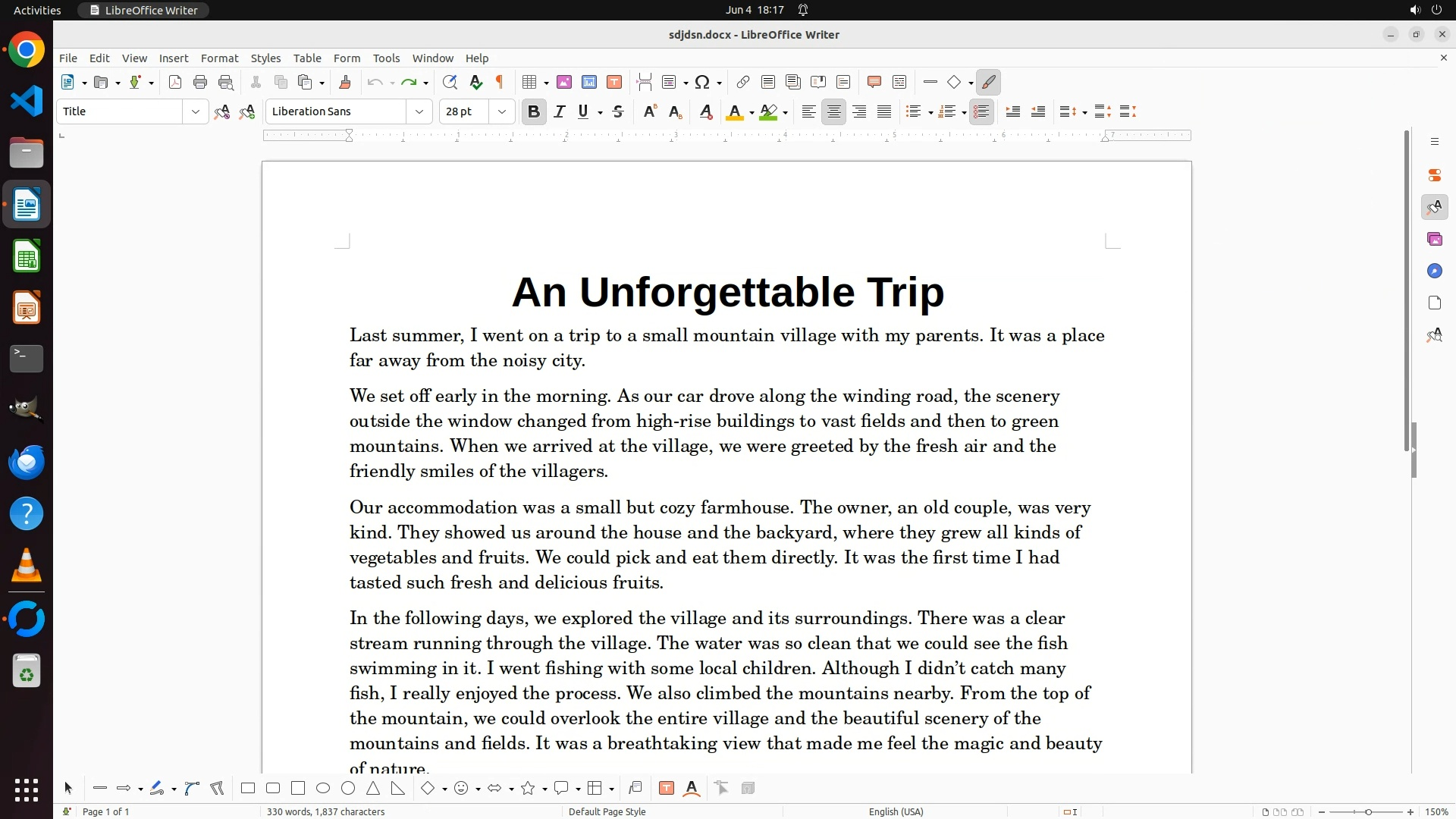Viewport: 1456px width, 819px height.
Task: Open the 28 pt font size dropdown
Action: tap(501, 111)
